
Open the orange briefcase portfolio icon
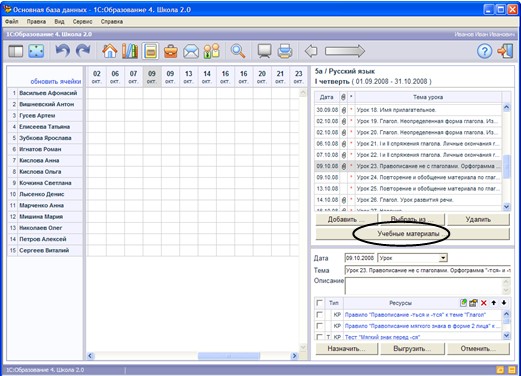171,51
